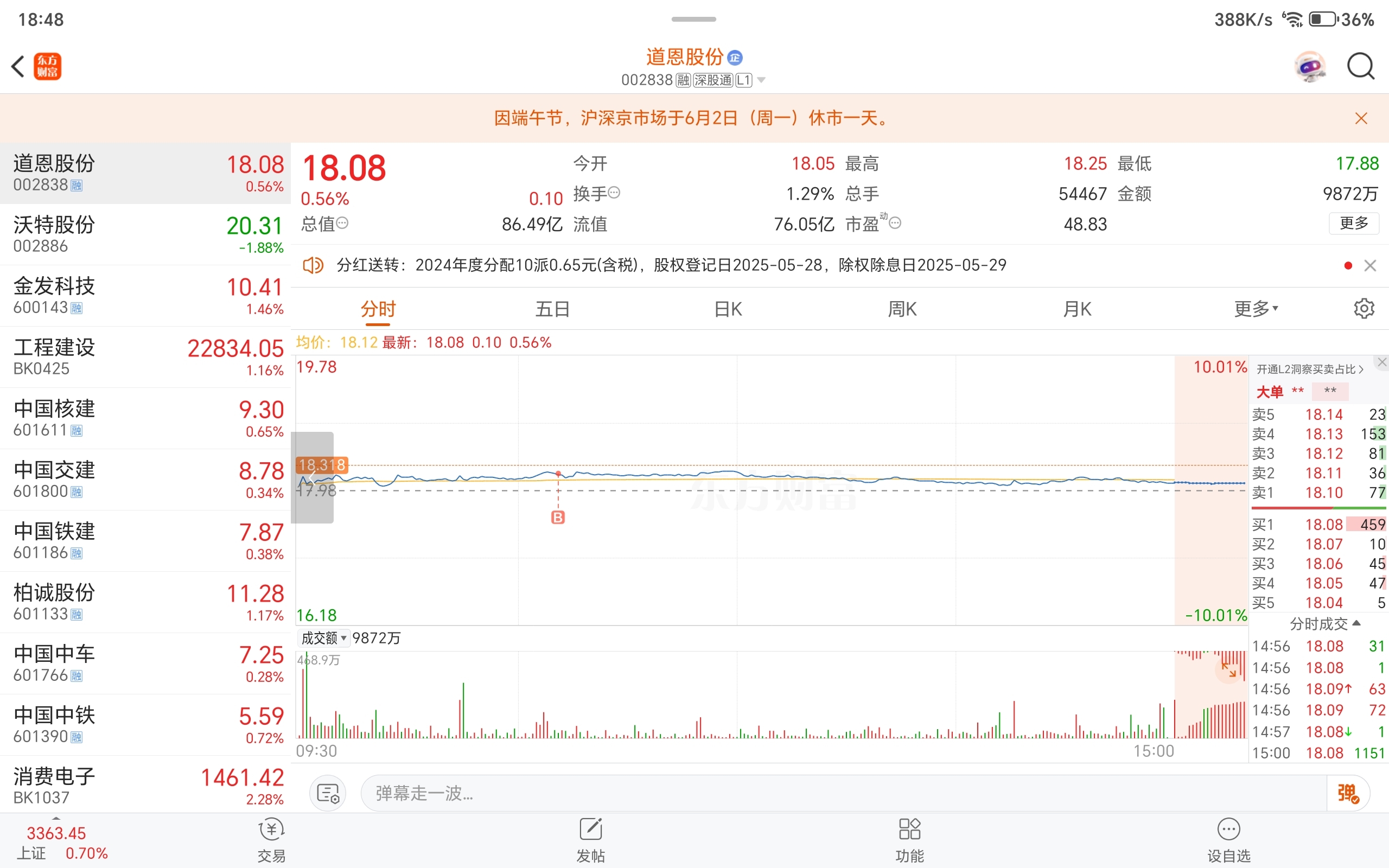Tap the dividend announcement text
Screen dimensions: 1389x868
672,265
